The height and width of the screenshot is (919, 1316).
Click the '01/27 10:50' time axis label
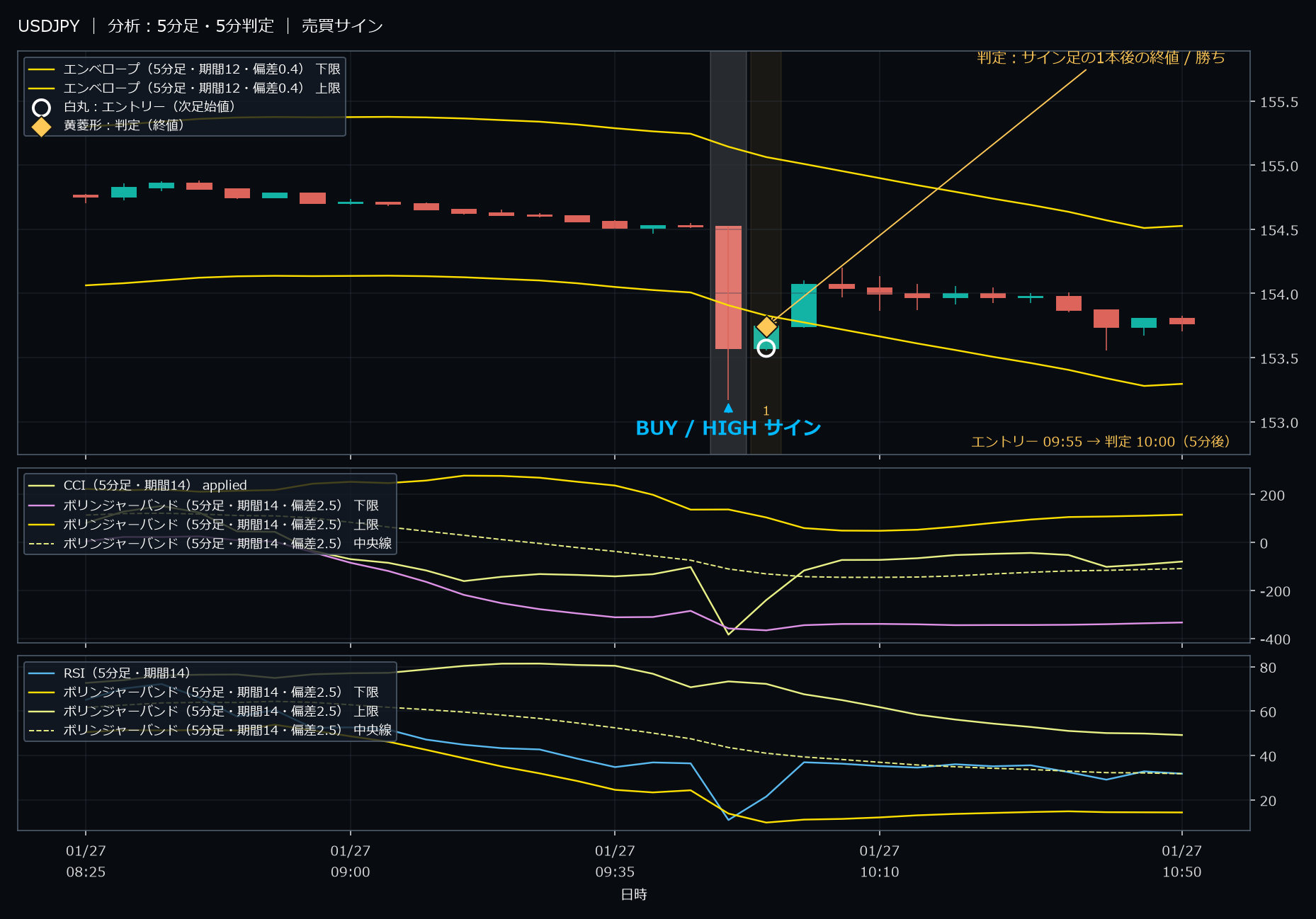(1182, 862)
